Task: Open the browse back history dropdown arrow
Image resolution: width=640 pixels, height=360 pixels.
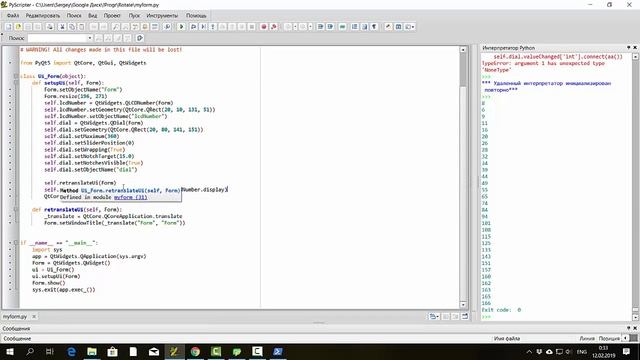Action: click(x=295, y=27)
